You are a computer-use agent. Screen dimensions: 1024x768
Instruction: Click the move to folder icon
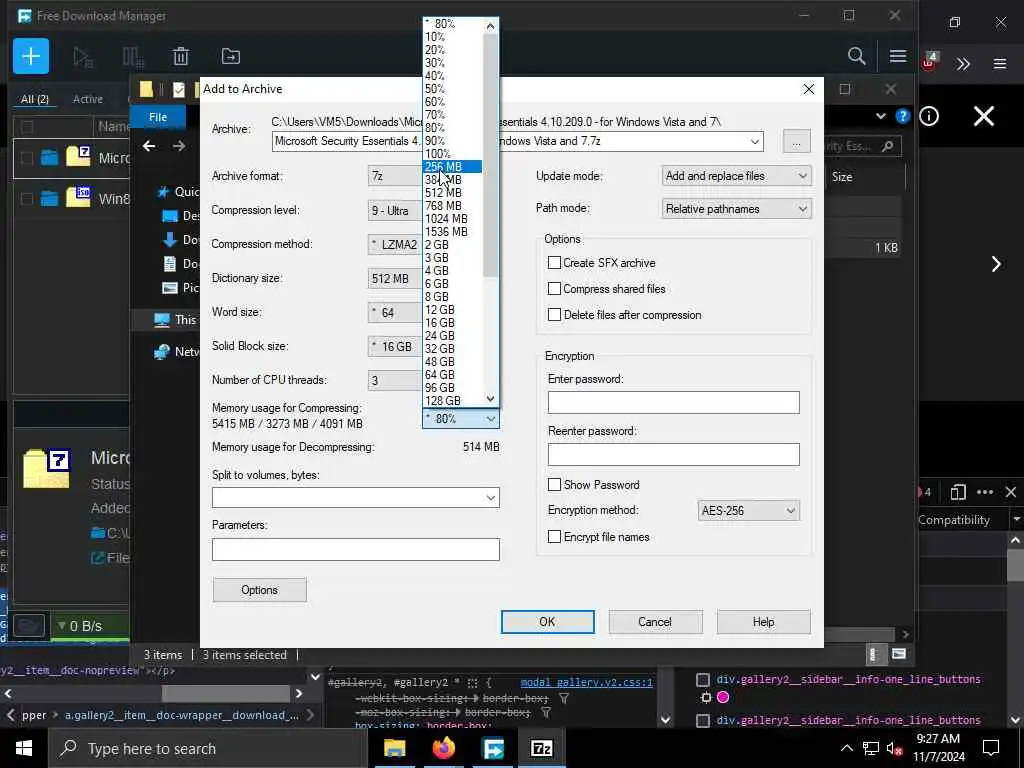[x=231, y=56]
